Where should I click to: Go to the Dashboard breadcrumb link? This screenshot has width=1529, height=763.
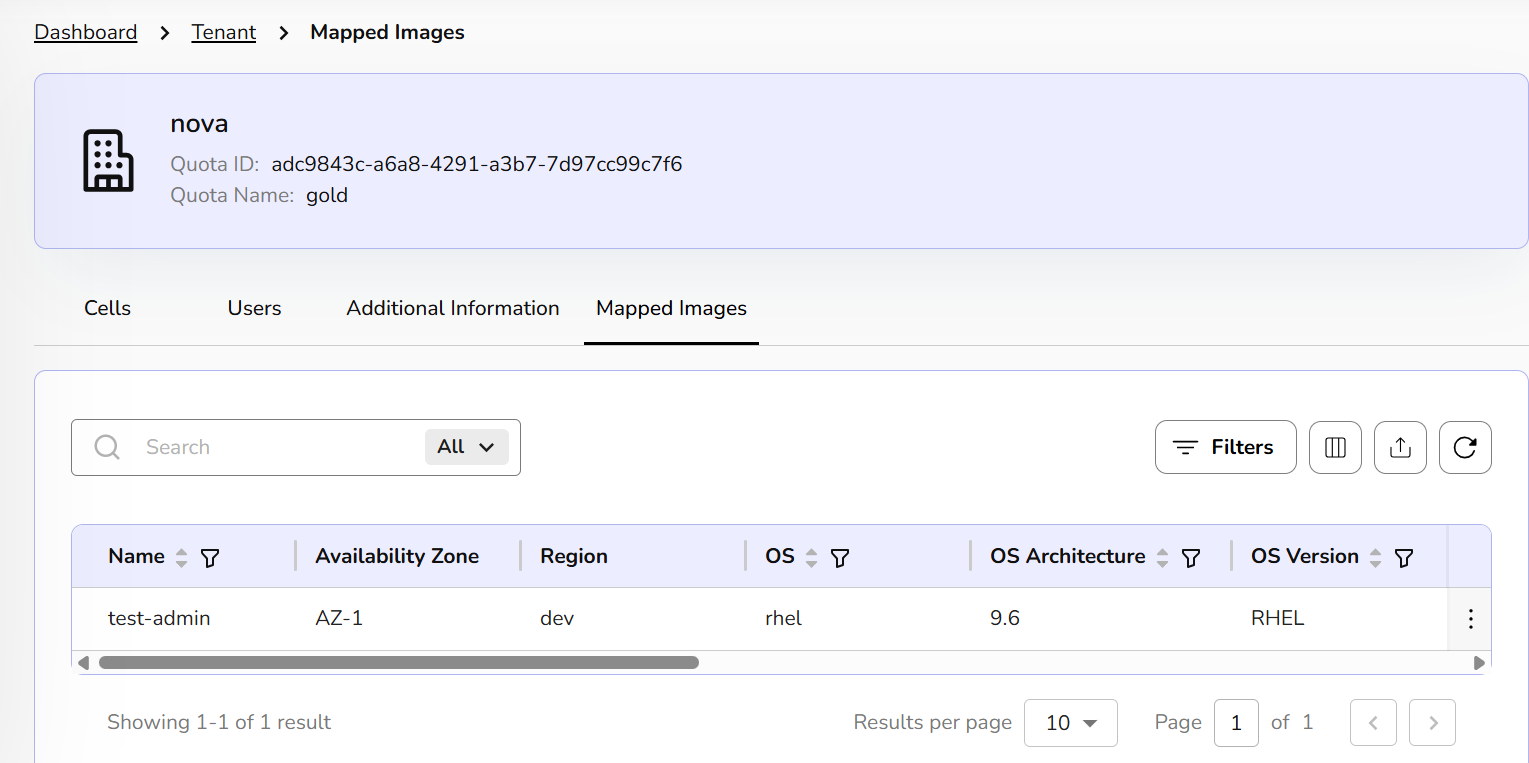point(85,32)
